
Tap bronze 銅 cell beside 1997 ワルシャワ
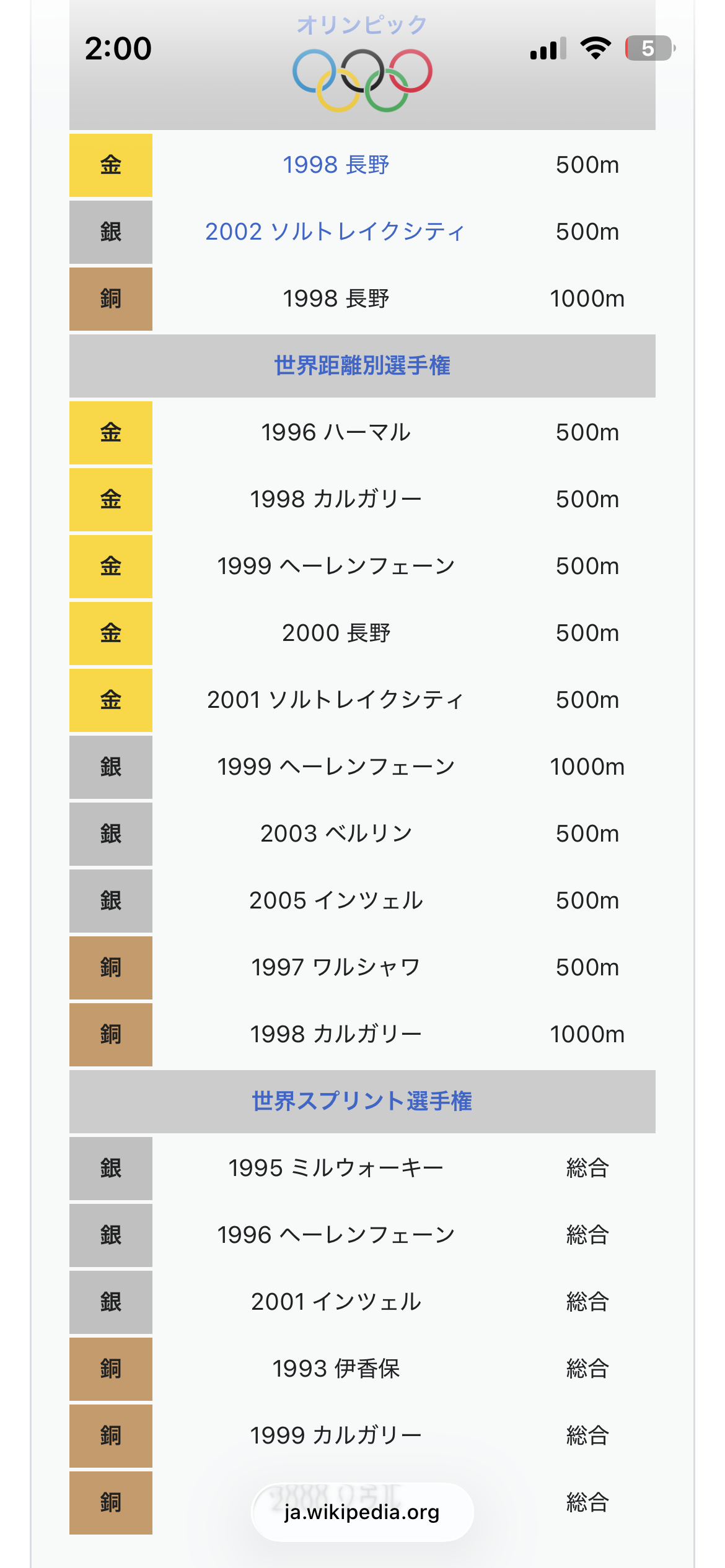[111, 967]
